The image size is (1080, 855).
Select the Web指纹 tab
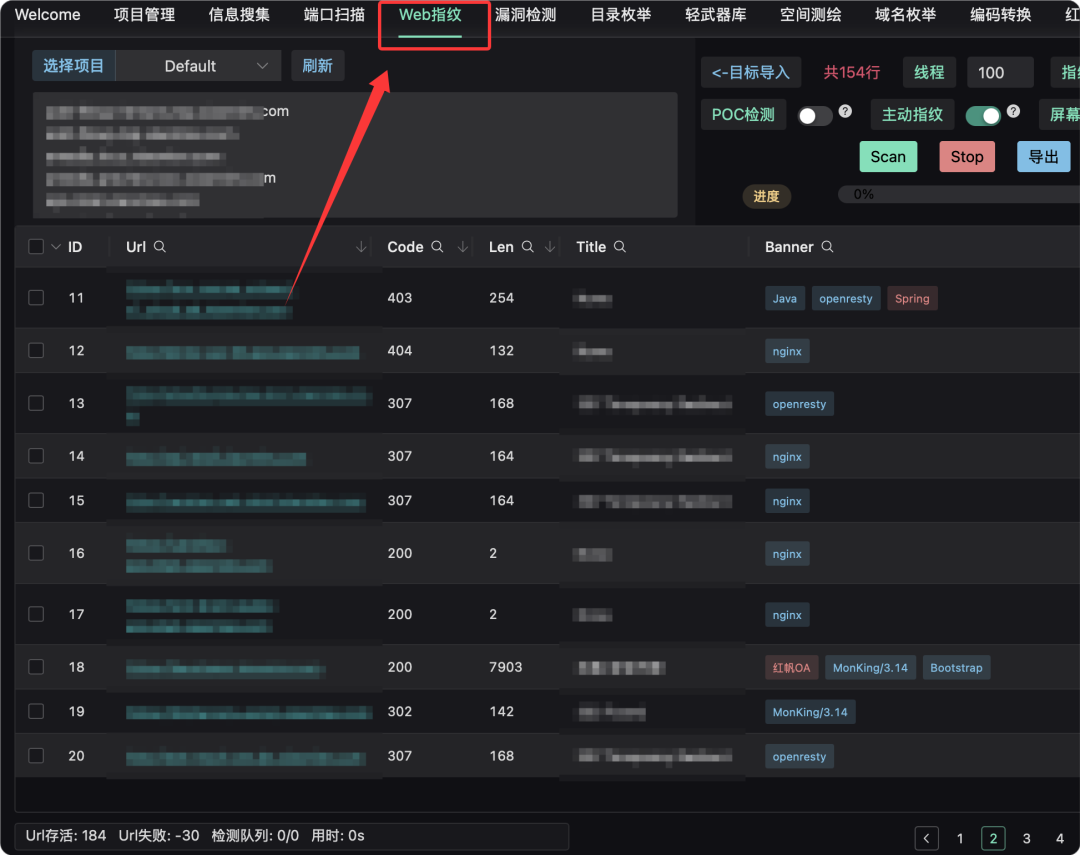[x=430, y=14]
